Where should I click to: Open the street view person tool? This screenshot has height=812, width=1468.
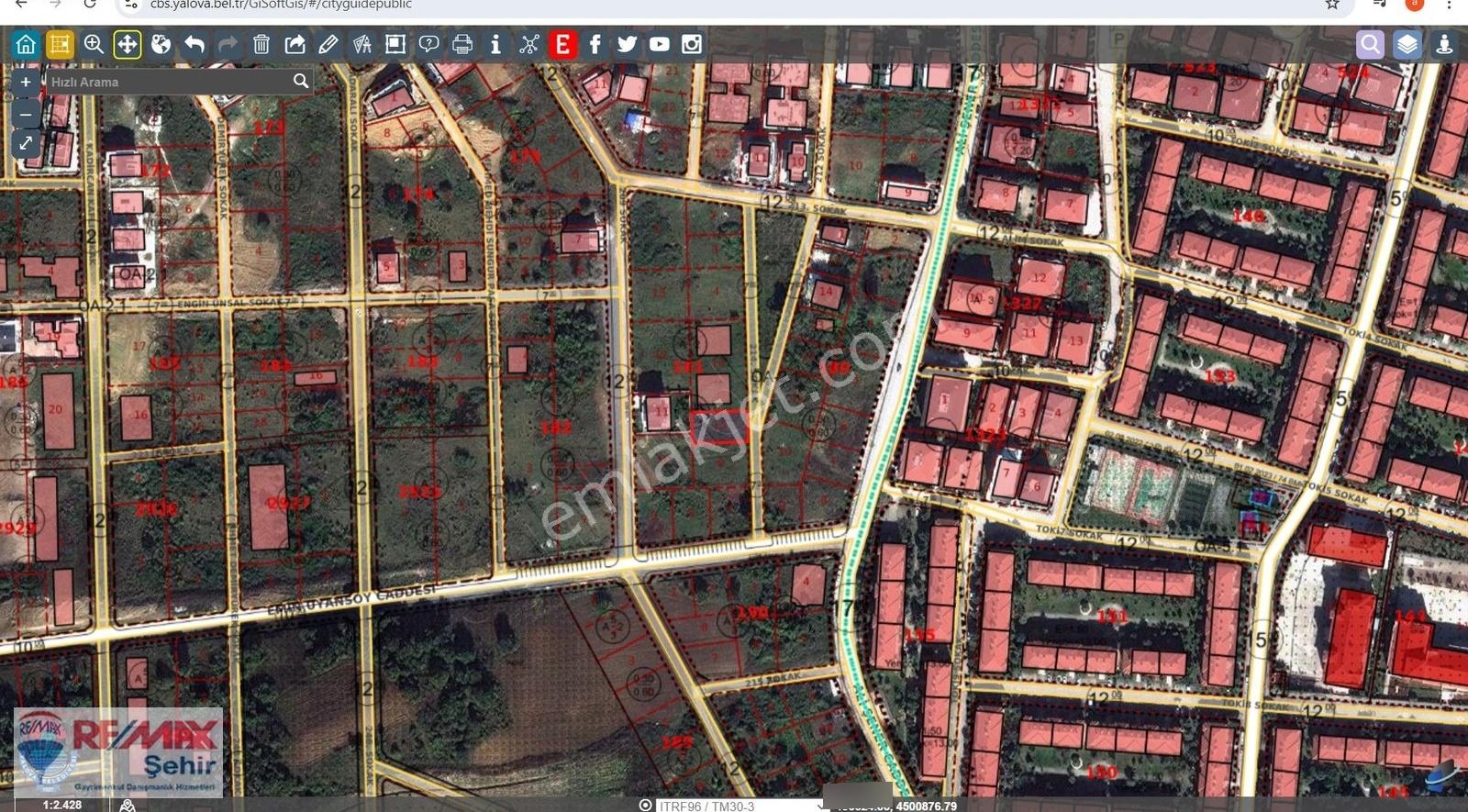point(1444,44)
